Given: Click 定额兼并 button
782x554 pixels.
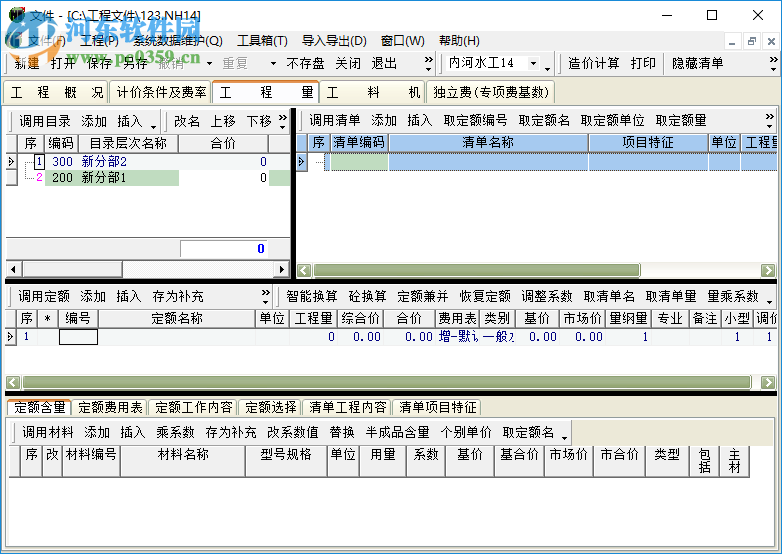Looking at the screenshot, I should pos(423,296).
